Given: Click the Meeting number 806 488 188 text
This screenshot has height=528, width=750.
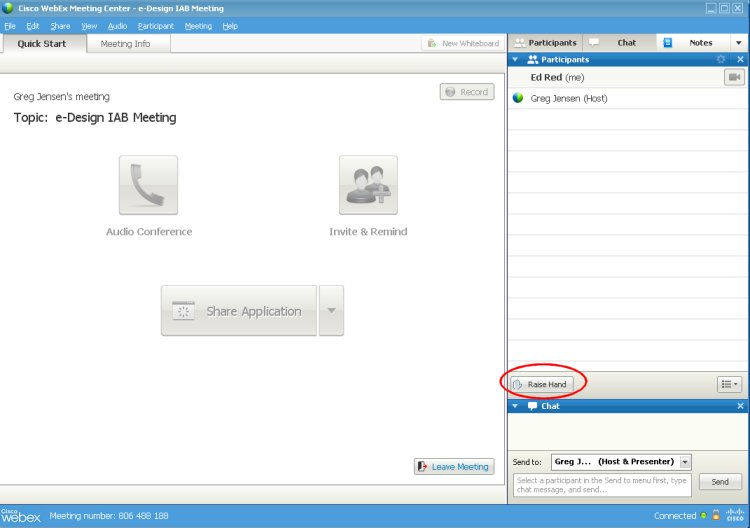Looking at the screenshot, I should (109, 516).
